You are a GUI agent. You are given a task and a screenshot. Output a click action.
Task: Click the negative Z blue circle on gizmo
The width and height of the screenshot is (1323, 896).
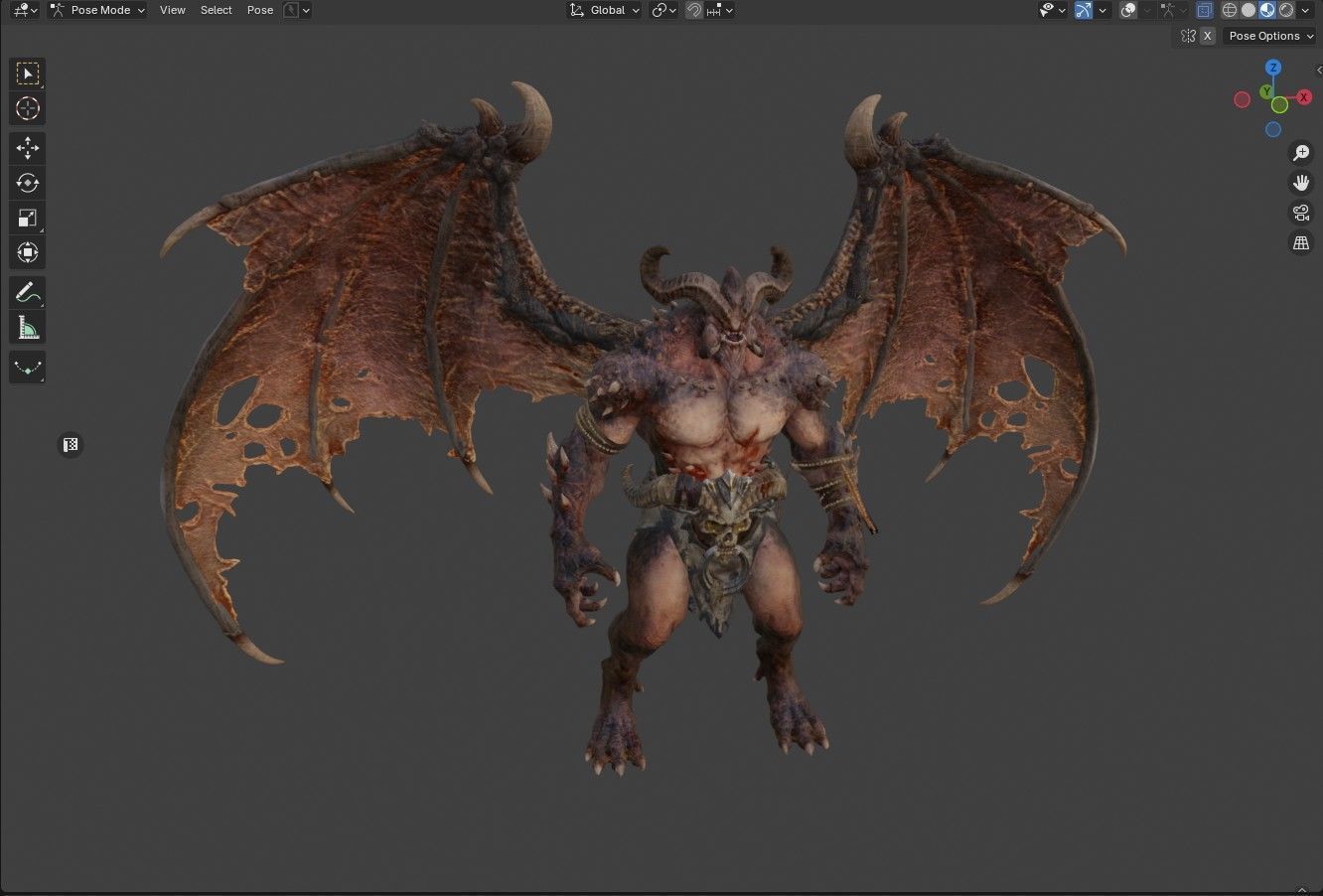tap(1273, 129)
